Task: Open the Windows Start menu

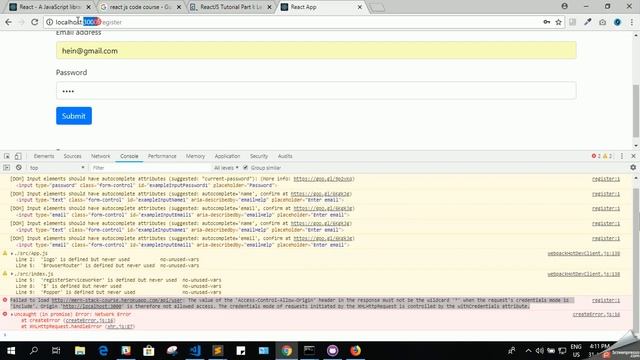Action: click(x=11, y=351)
